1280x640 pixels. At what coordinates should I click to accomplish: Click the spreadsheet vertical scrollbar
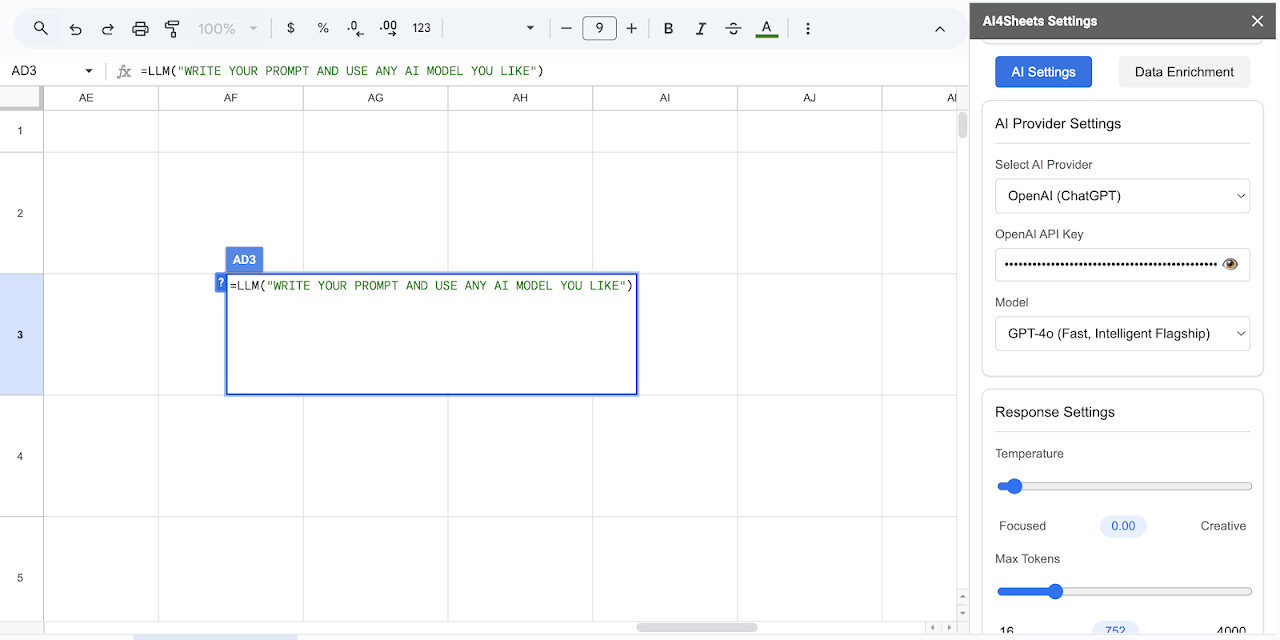coord(963,125)
